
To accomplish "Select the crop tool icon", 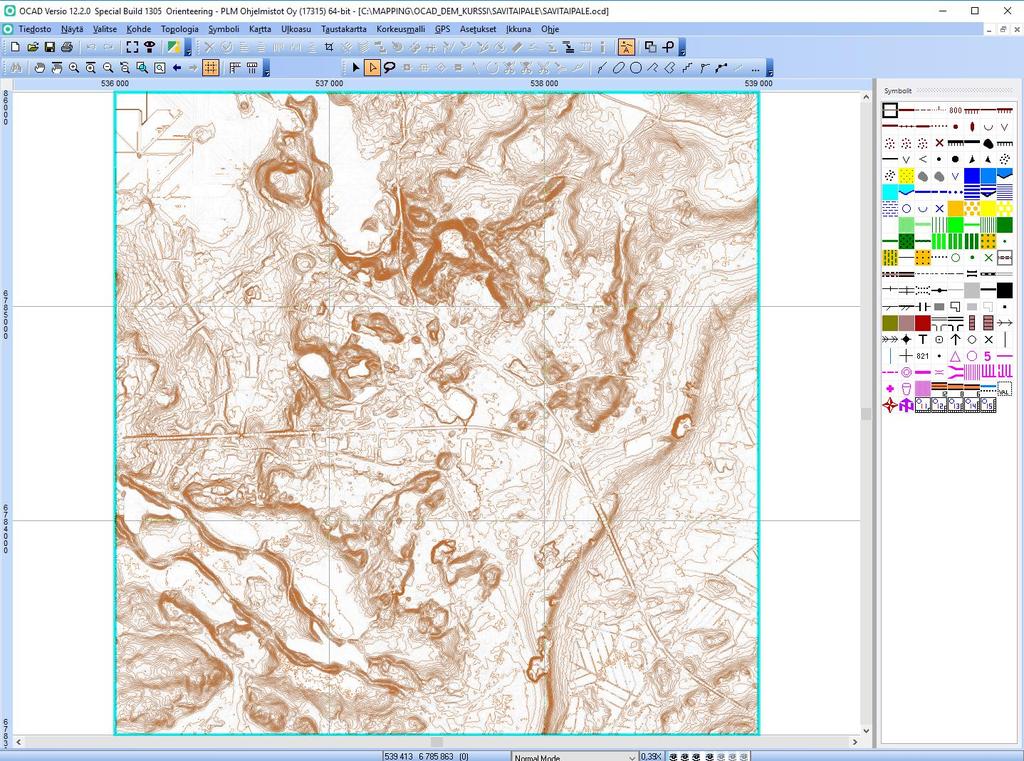I will click(x=329, y=47).
